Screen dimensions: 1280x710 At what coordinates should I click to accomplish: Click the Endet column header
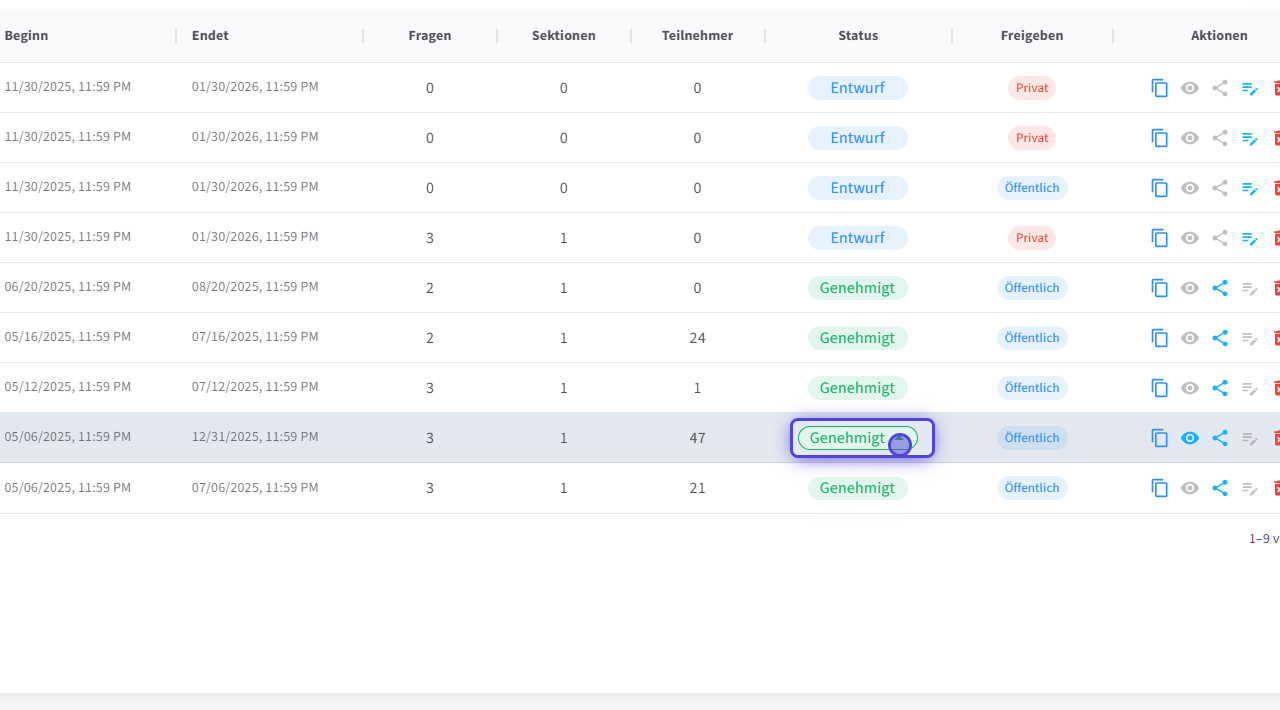[x=210, y=36]
